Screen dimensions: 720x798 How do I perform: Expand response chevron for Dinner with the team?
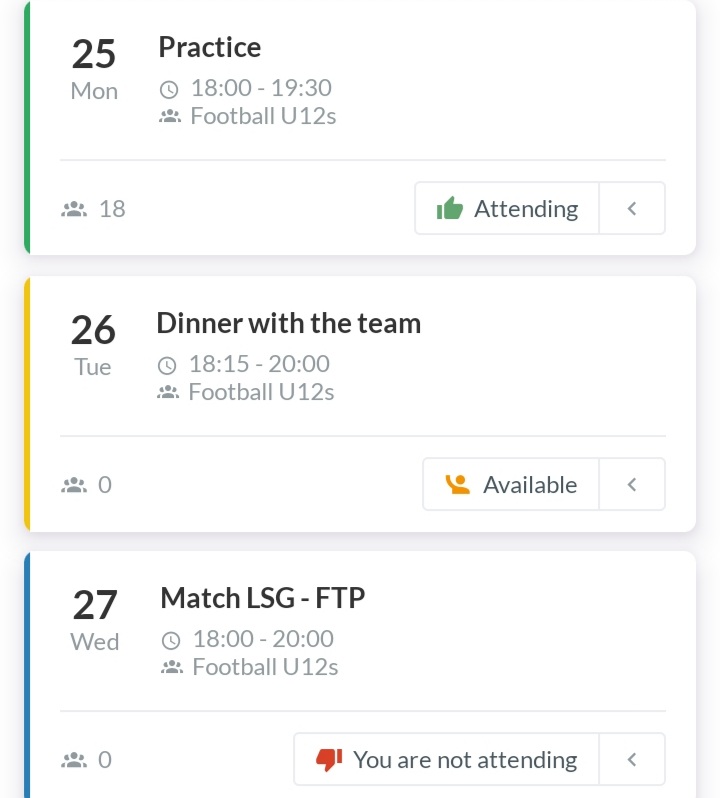pyautogui.click(x=632, y=484)
